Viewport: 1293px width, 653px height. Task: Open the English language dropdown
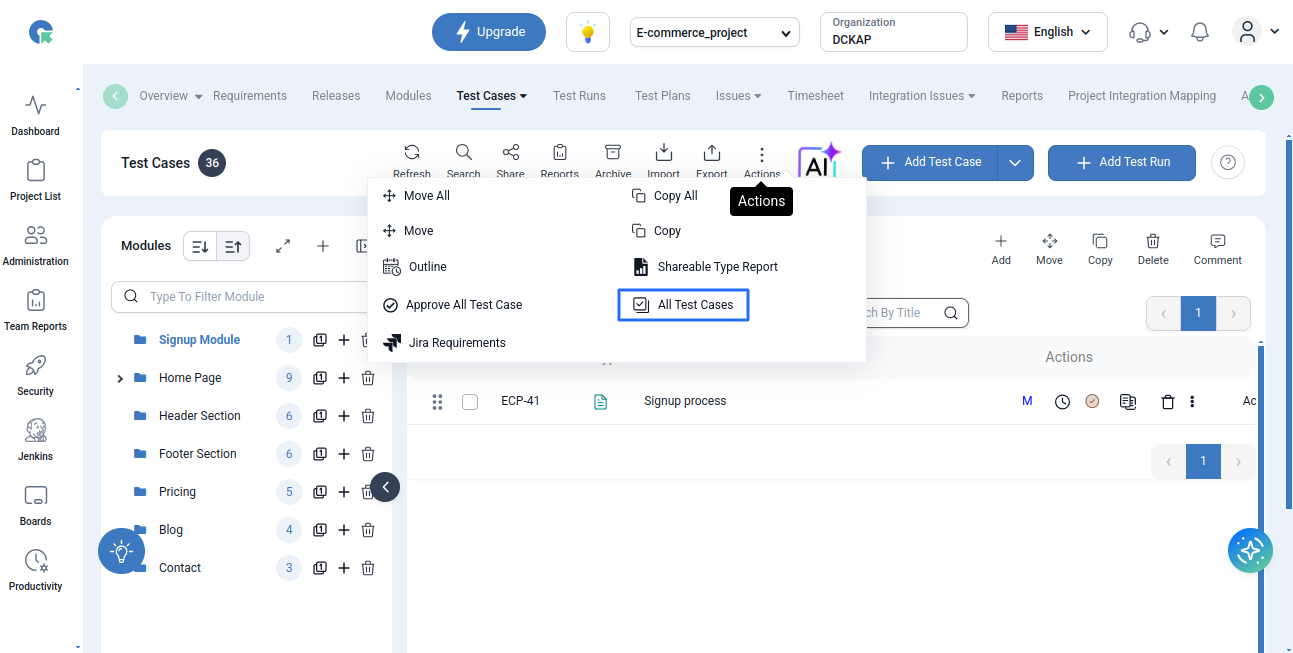[x=1046, y=32]
